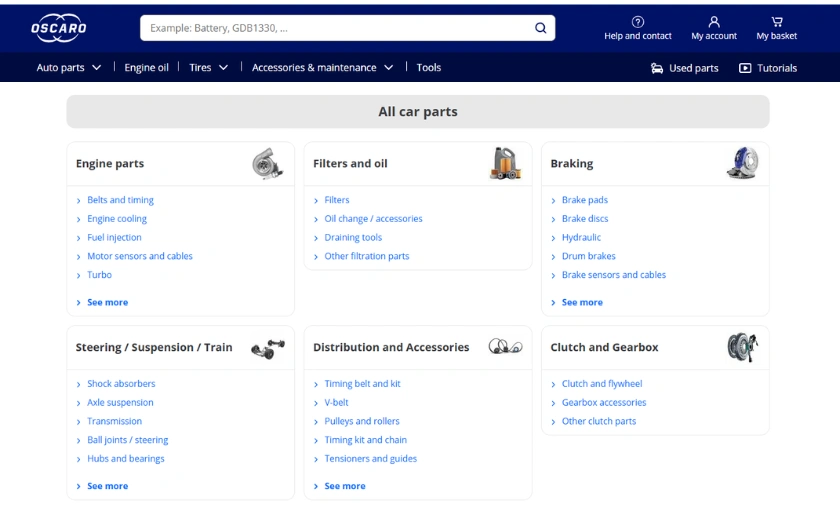Click the Clutch and Gearbox heading
The height and width of the screenshot is (508, 840).
(x=604, y=347)
